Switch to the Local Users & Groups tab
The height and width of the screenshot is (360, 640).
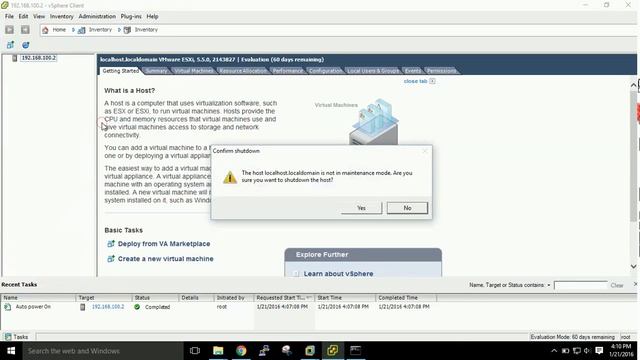coord(373,71)
